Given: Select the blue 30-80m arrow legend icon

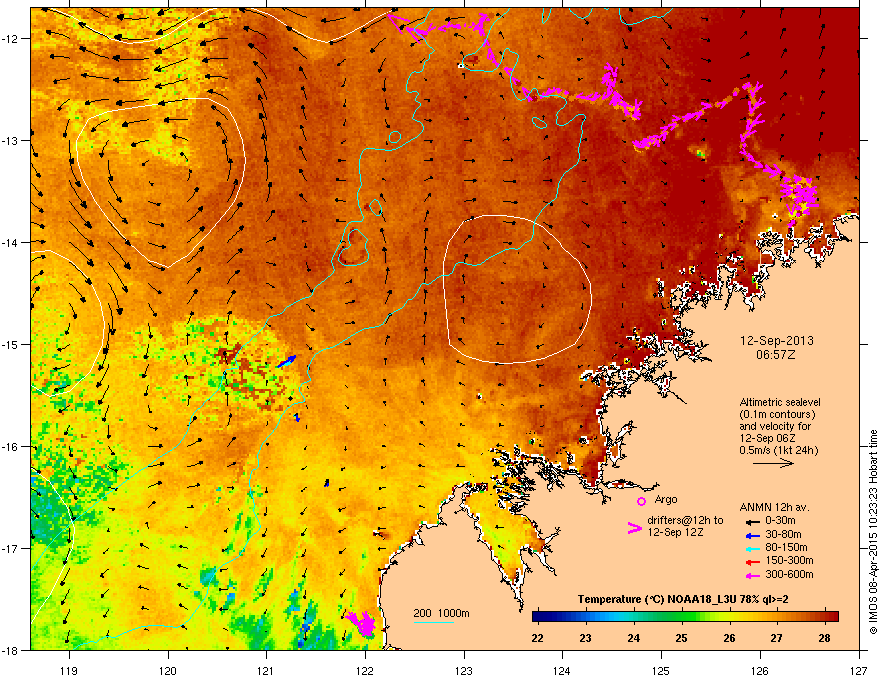Looking at the screenshot, I should pos(752,535).
